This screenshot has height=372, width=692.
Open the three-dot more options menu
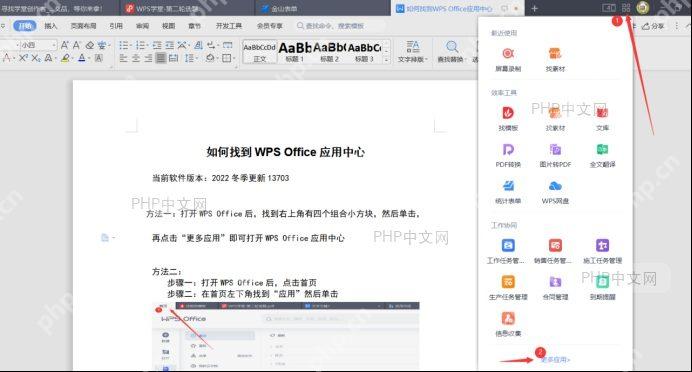pyautogui.click(x=677, y=26)
